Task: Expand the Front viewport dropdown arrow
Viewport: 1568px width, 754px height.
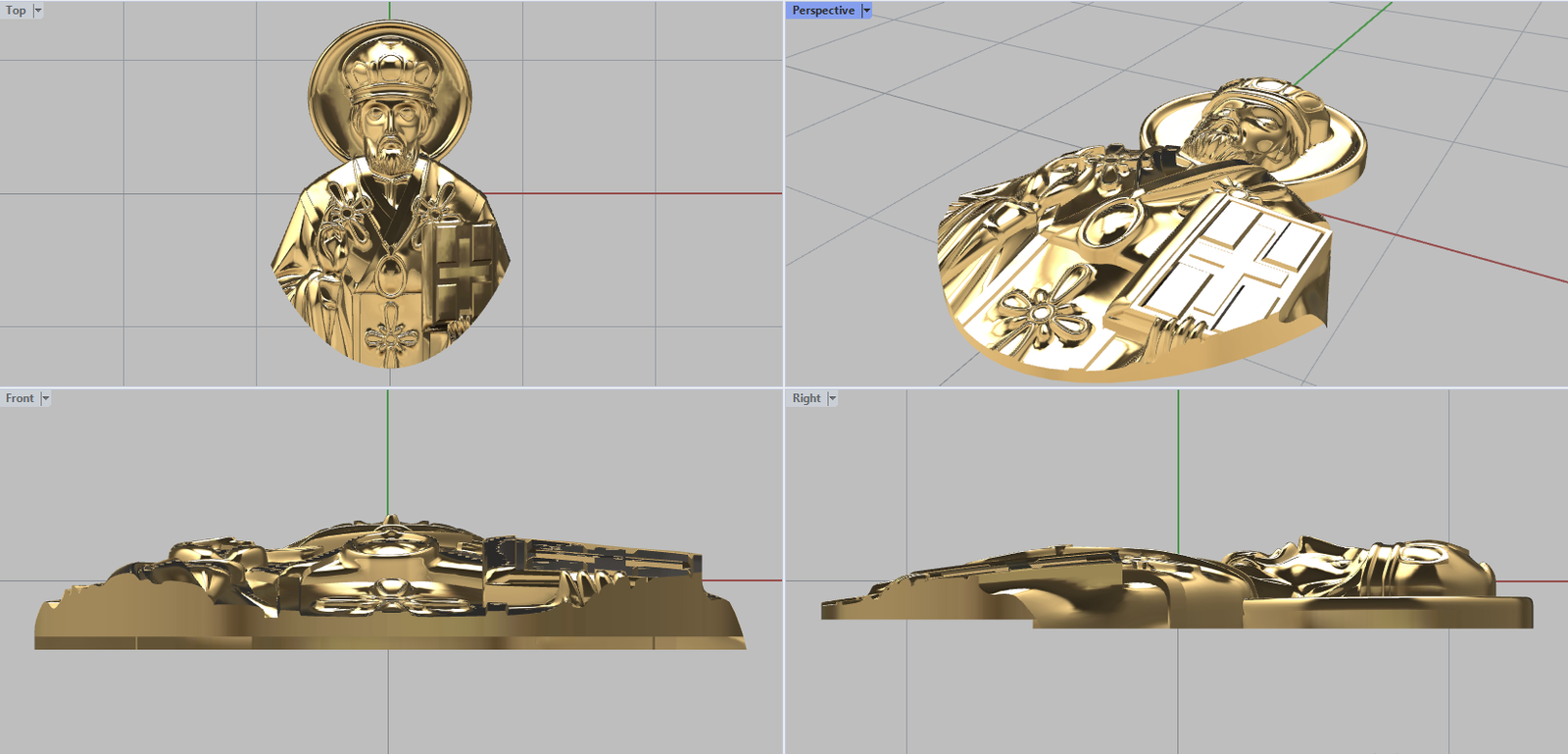Action: tap(45, 398)
